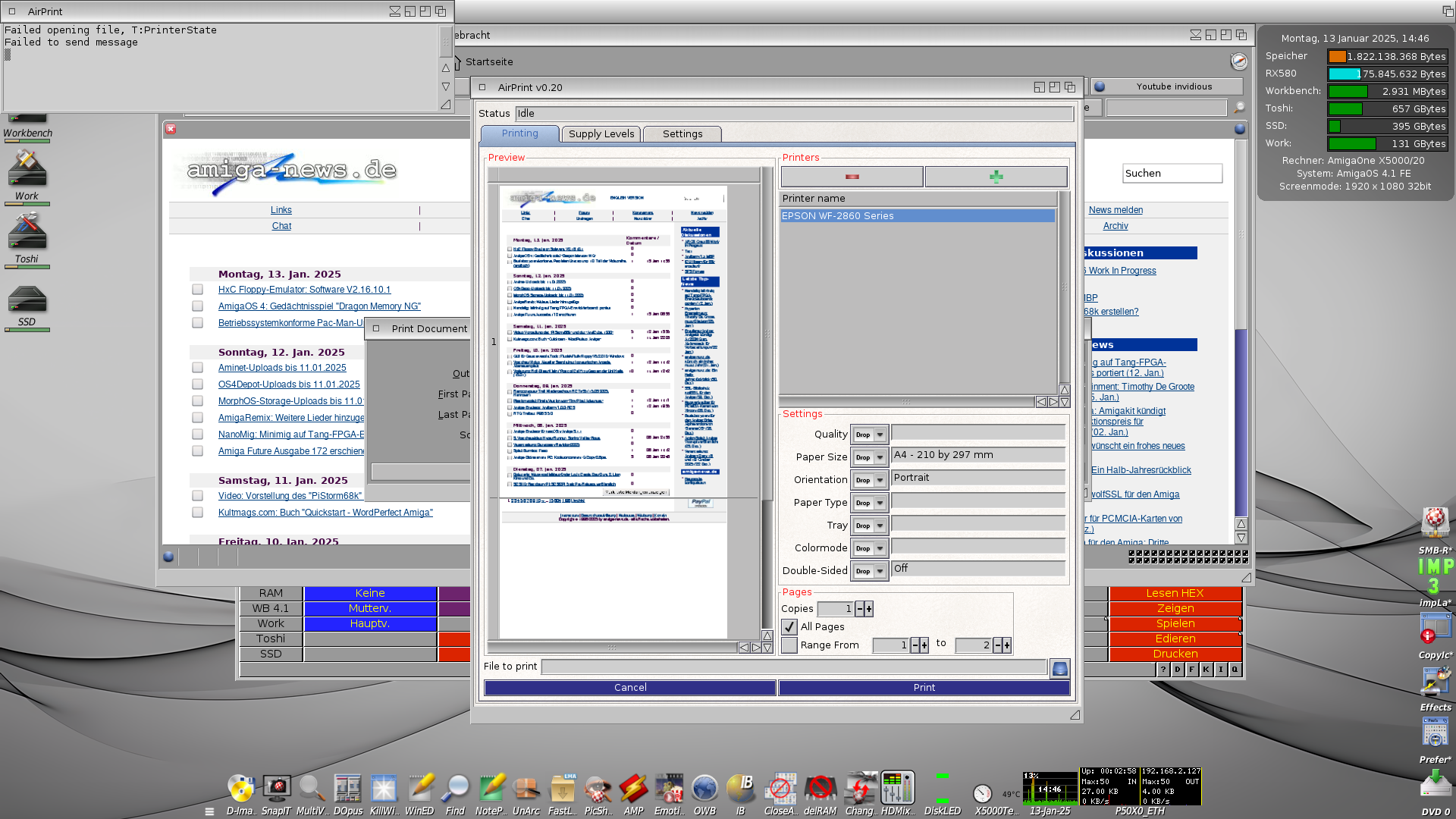The height and width of the screenshot is (819, 1456).
Task: Remove the selected printer with red minus
Action: pos(852,177)
